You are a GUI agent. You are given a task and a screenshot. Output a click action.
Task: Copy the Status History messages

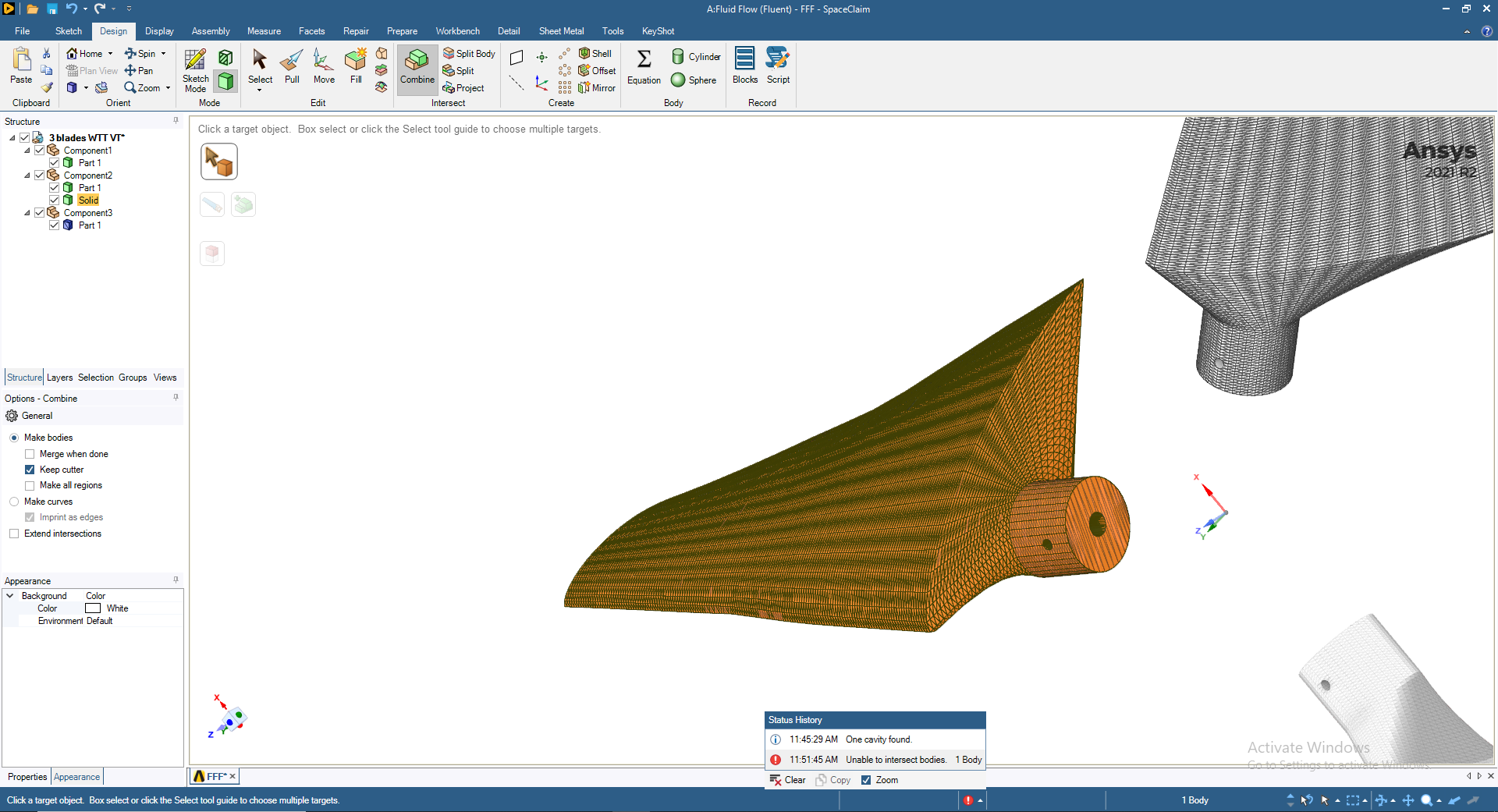(833, 780)
